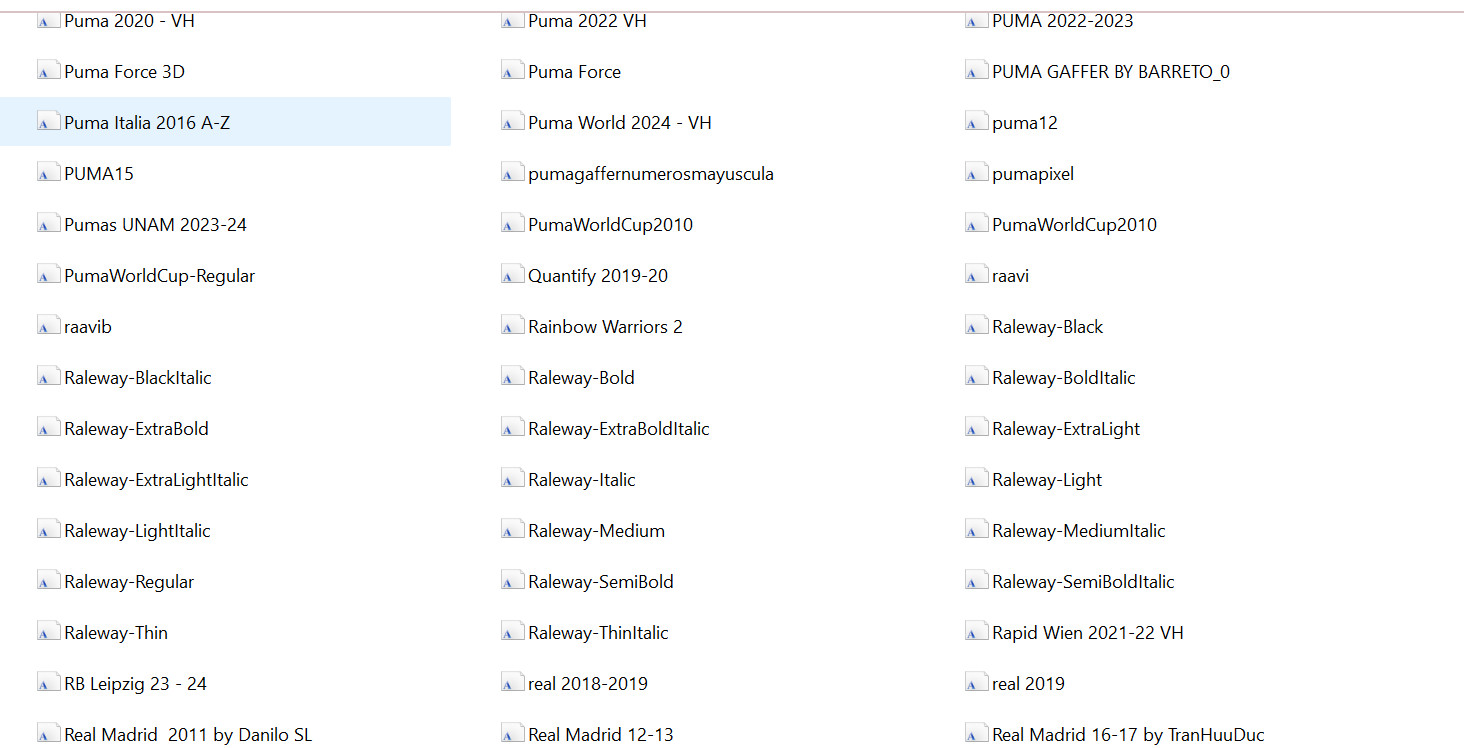Screen dimensions: 1464x748
Task: Click the real 2018-2019 file name
Action: (588, 683)
